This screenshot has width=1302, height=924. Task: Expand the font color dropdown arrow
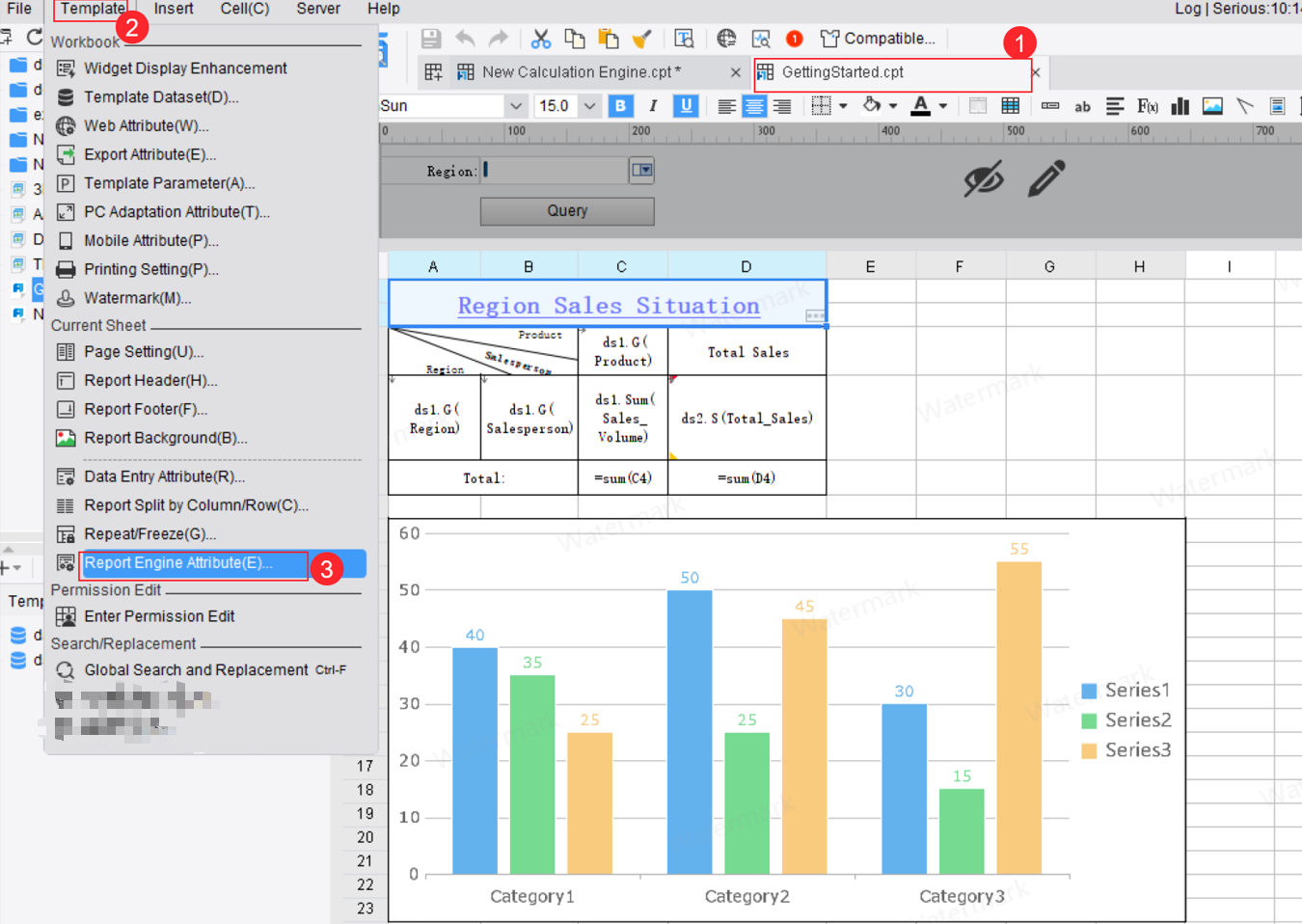(943, 106)
